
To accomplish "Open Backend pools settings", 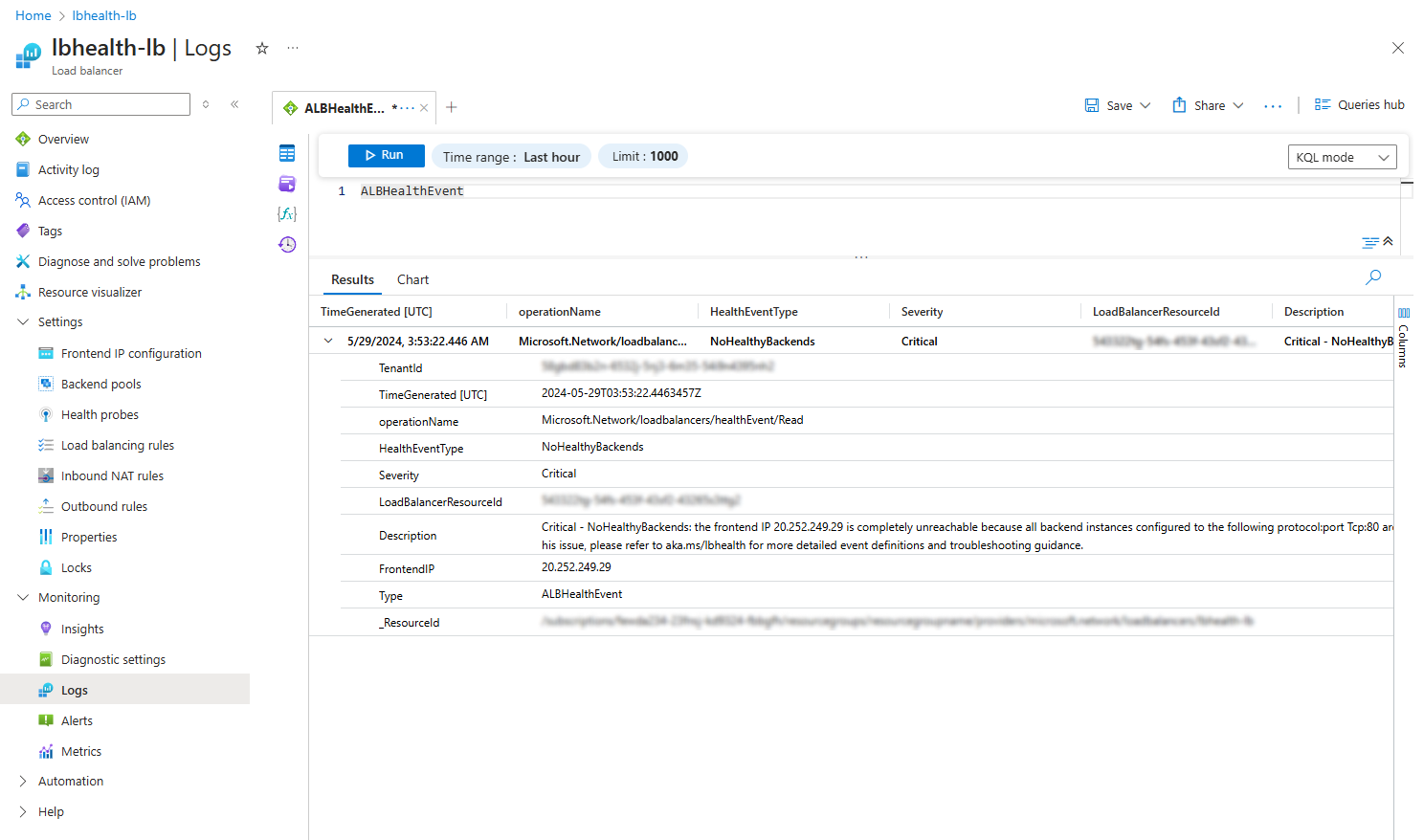I will tap(100, 384).
